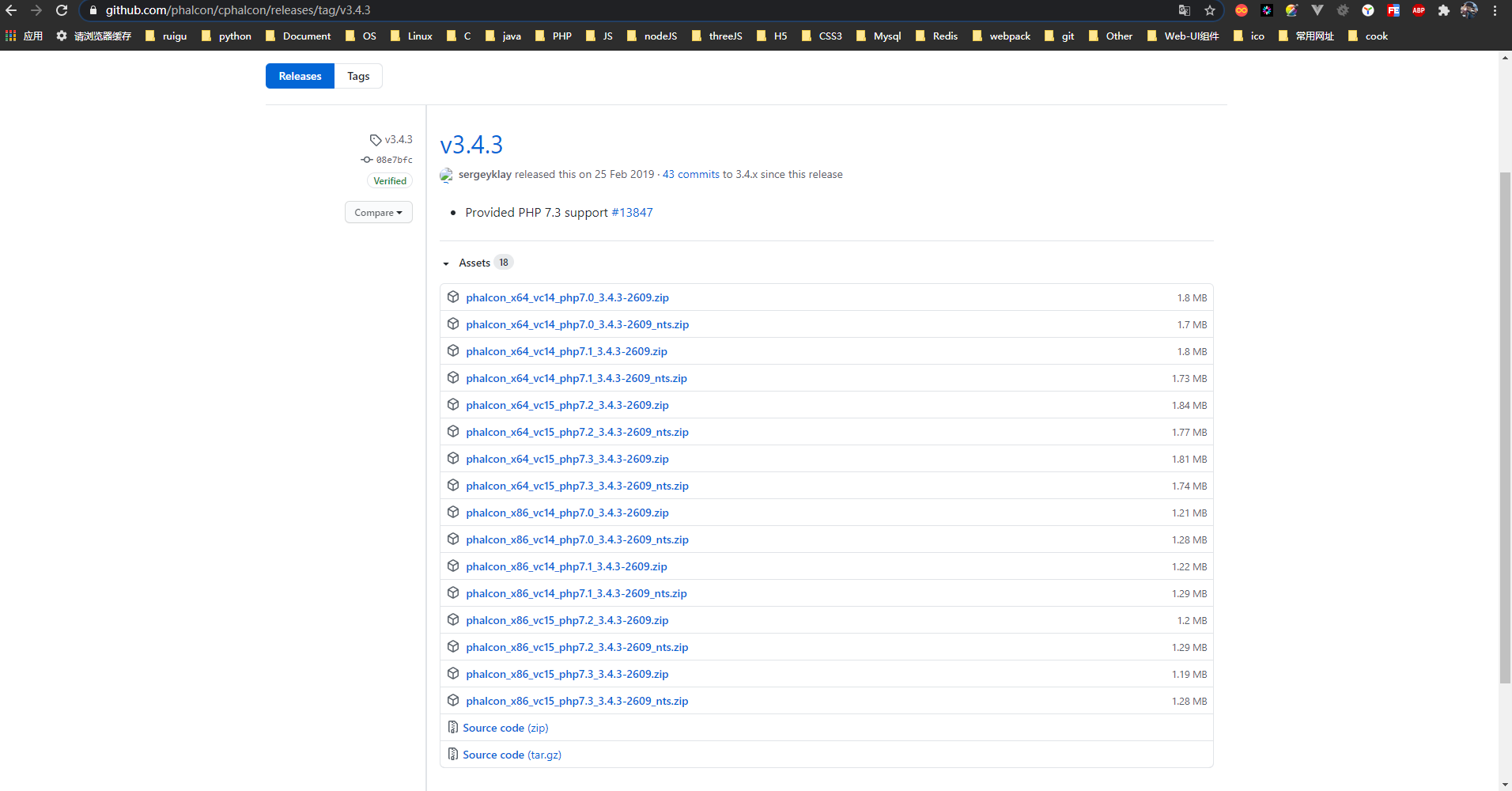The height and width of the screenshot is (791, 1512).
Task: Download phalcon_x64_vc14_php7.0_3.4.3-2609_nts.zip
Action: click(x=577, y=324)
